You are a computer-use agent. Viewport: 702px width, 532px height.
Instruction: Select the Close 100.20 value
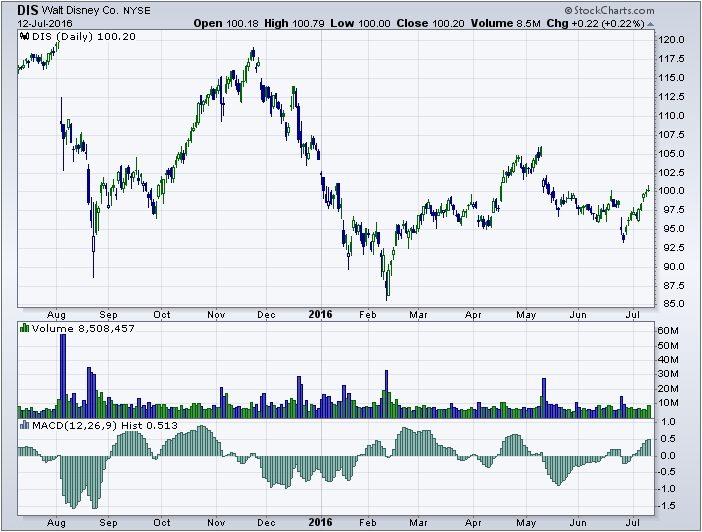coord(430,23)
